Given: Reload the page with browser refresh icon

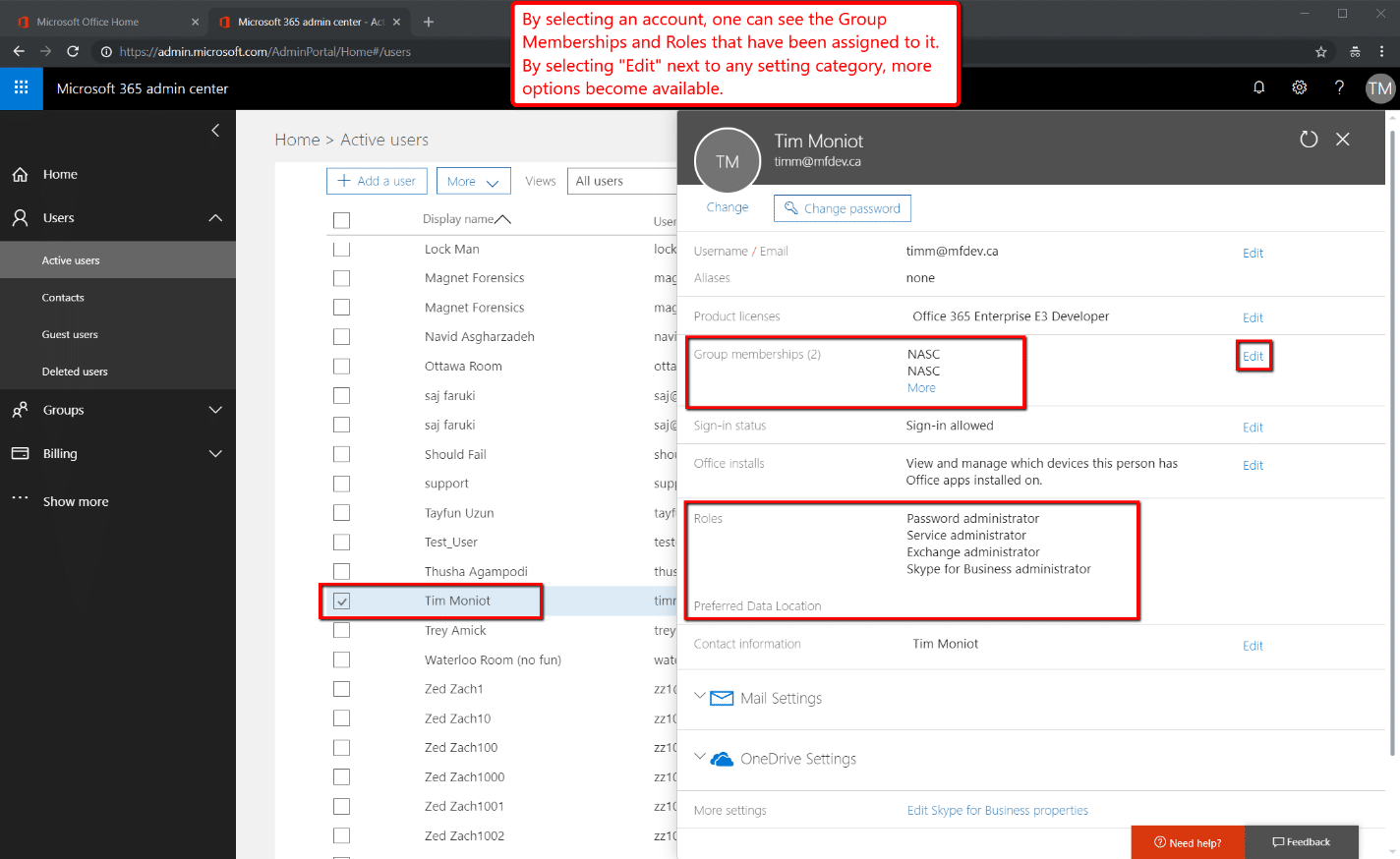Looking at the screenshot, I should pos(73,51).
